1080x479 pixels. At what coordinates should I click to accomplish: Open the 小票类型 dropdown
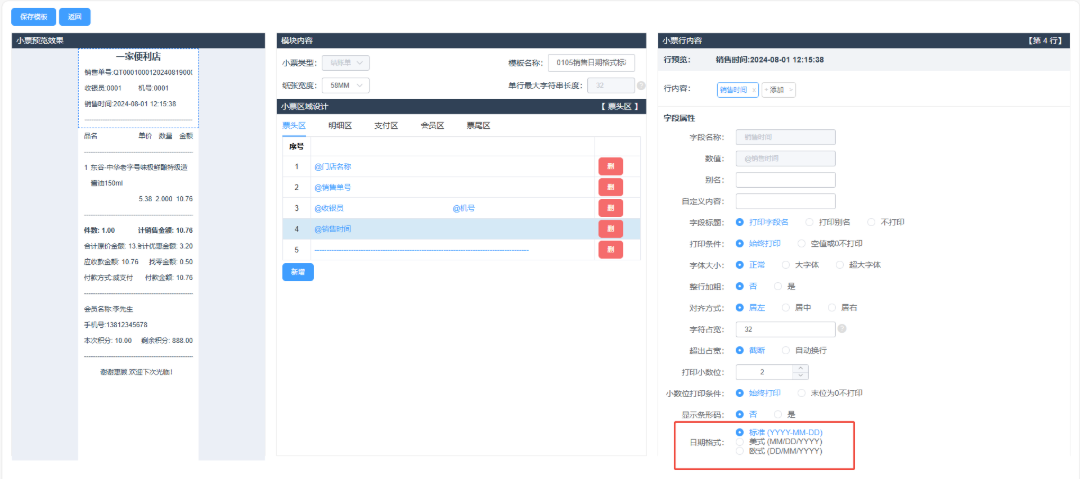click(346, 63)
